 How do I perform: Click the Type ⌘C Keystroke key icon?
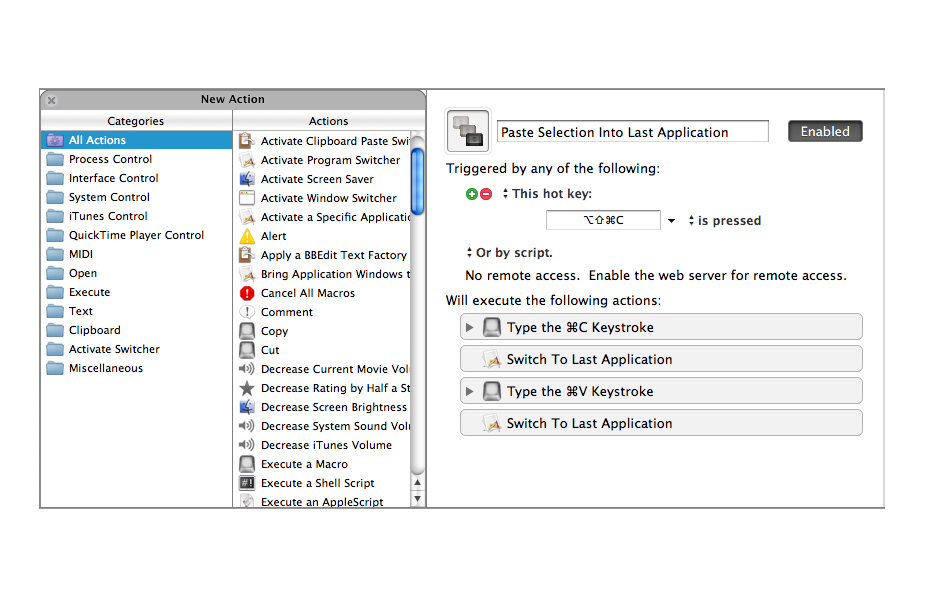click(x=492, y=327)
